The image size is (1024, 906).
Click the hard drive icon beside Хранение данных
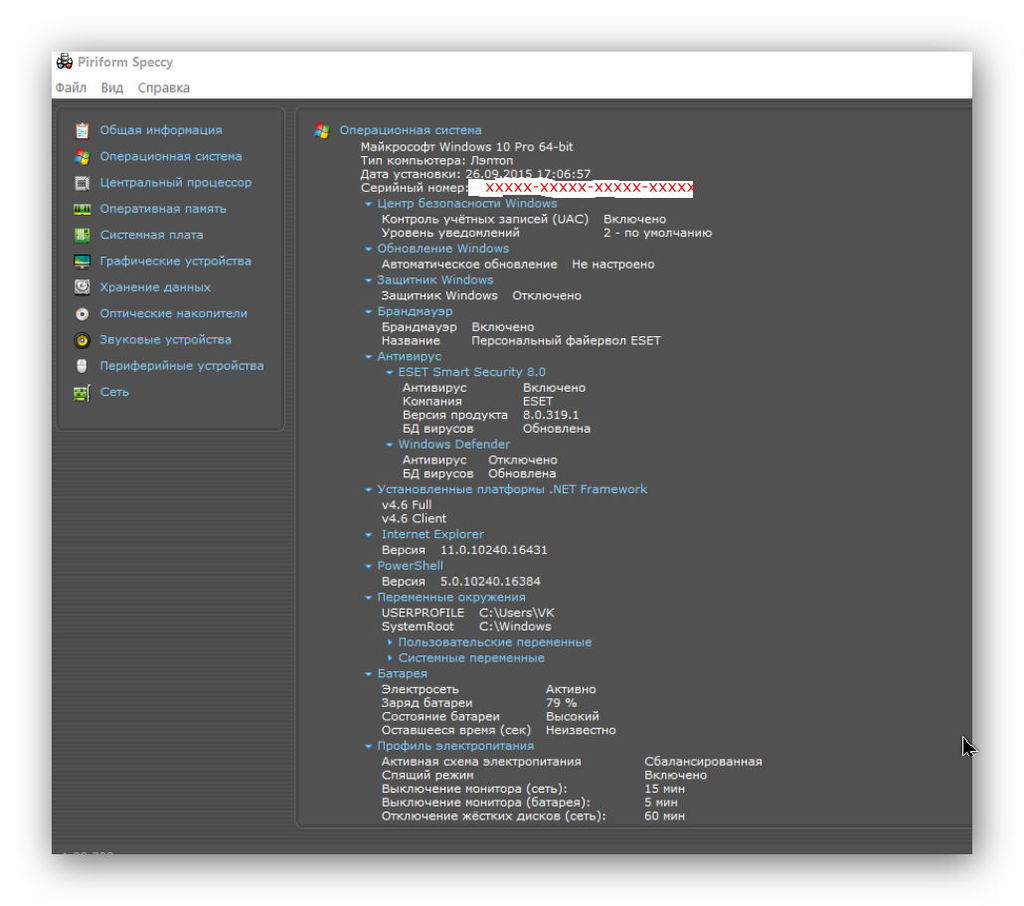click(82, 287)
